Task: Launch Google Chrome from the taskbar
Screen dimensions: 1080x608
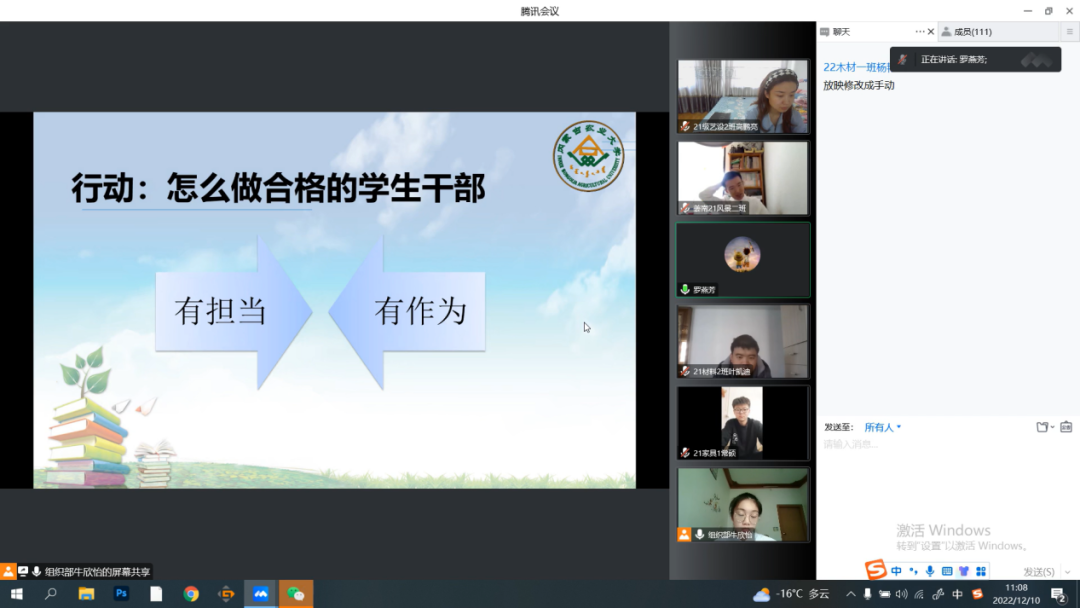Action: click(191, 594)
